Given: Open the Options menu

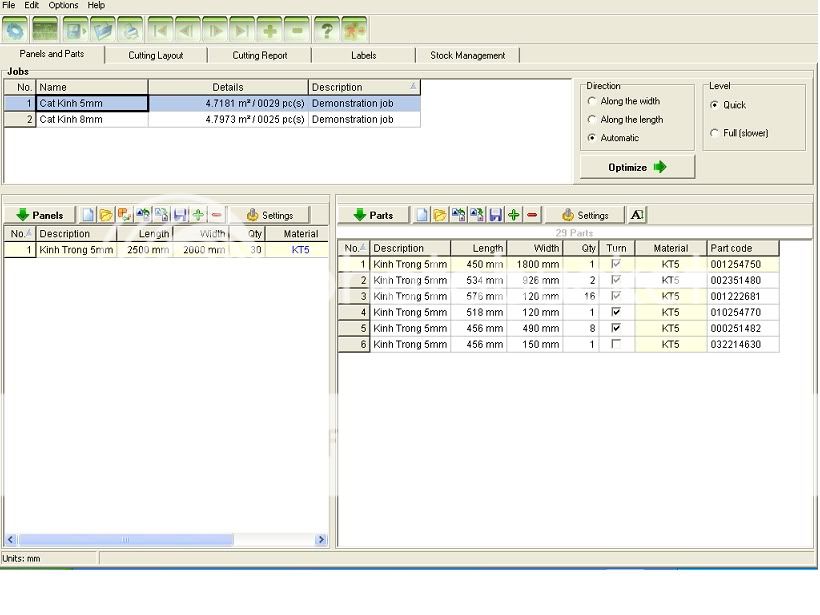Looking at the screenshot, I should point(63,5).
